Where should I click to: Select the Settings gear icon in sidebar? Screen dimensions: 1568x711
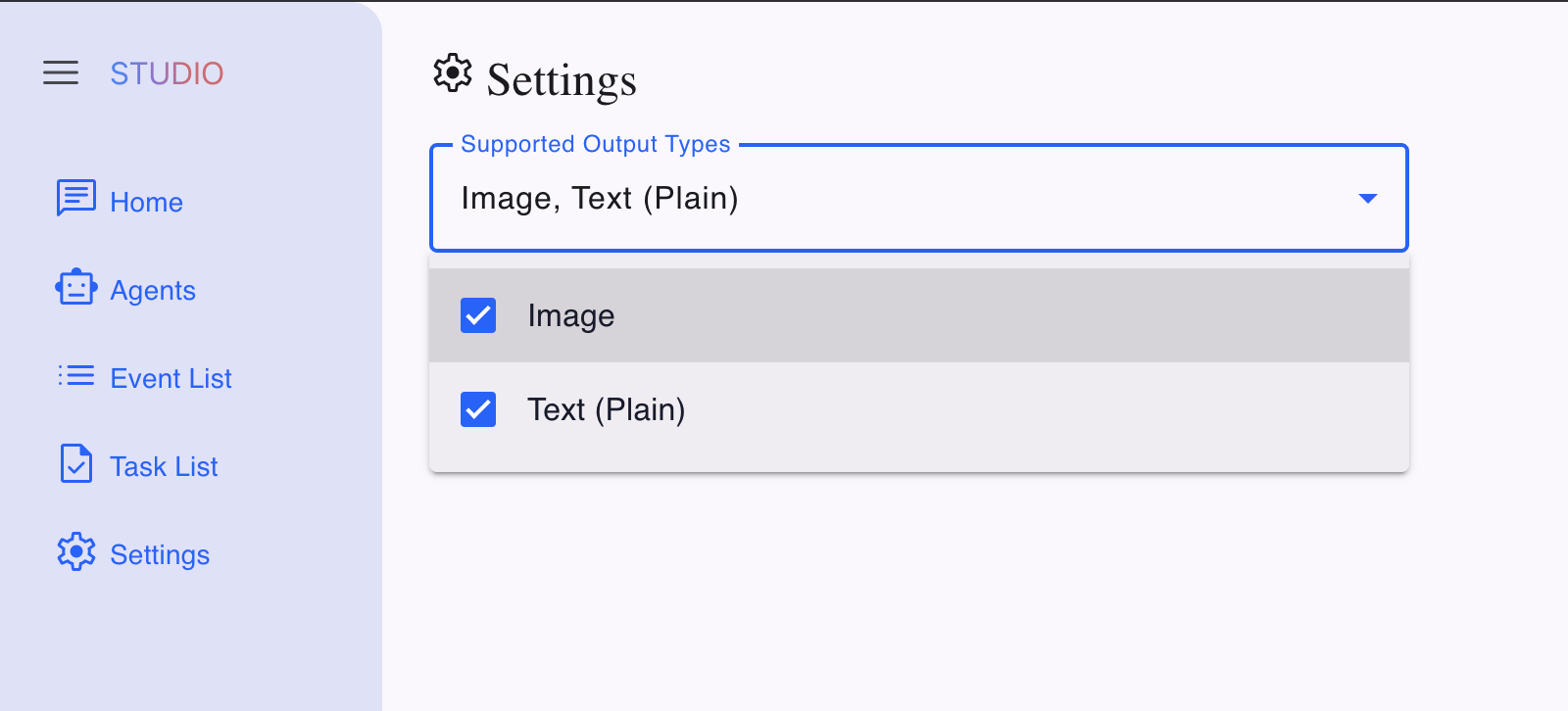pyautogui.click(x=75, y=553)
